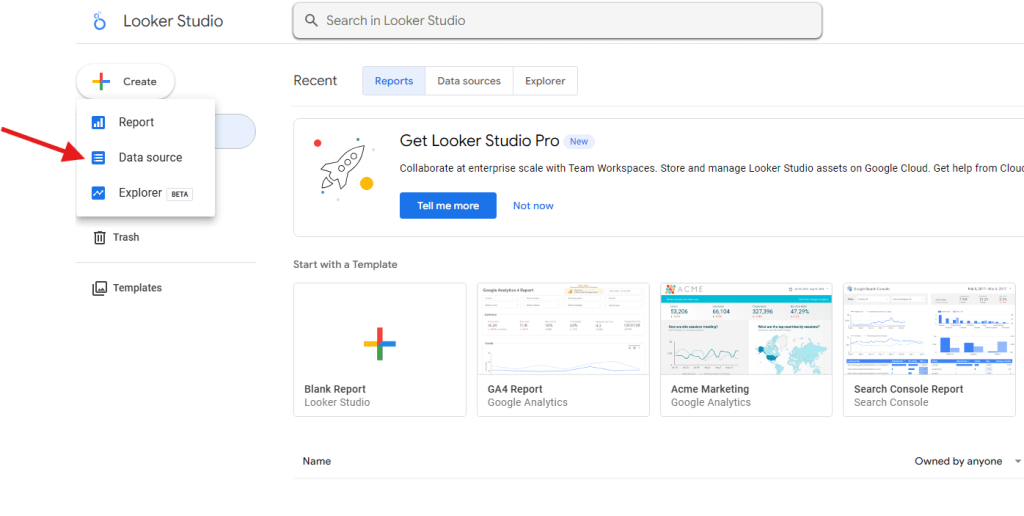Image resolution: width=1024 pixels, height=516 pixels.
Task: Open the GA4 Report template thumbnail
Action: click(563, 328)
